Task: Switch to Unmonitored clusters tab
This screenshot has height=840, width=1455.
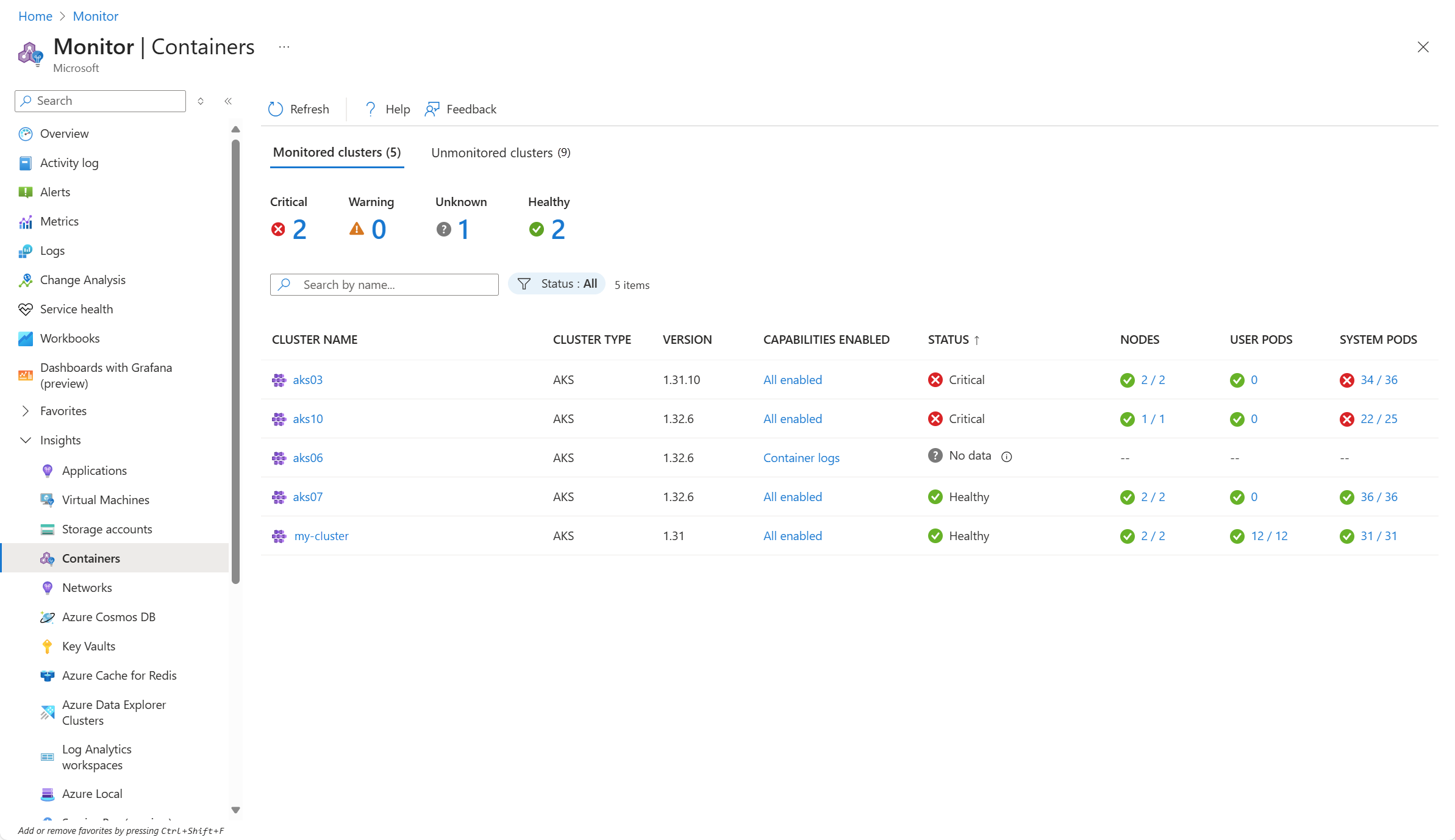Action: click(500, 153)
